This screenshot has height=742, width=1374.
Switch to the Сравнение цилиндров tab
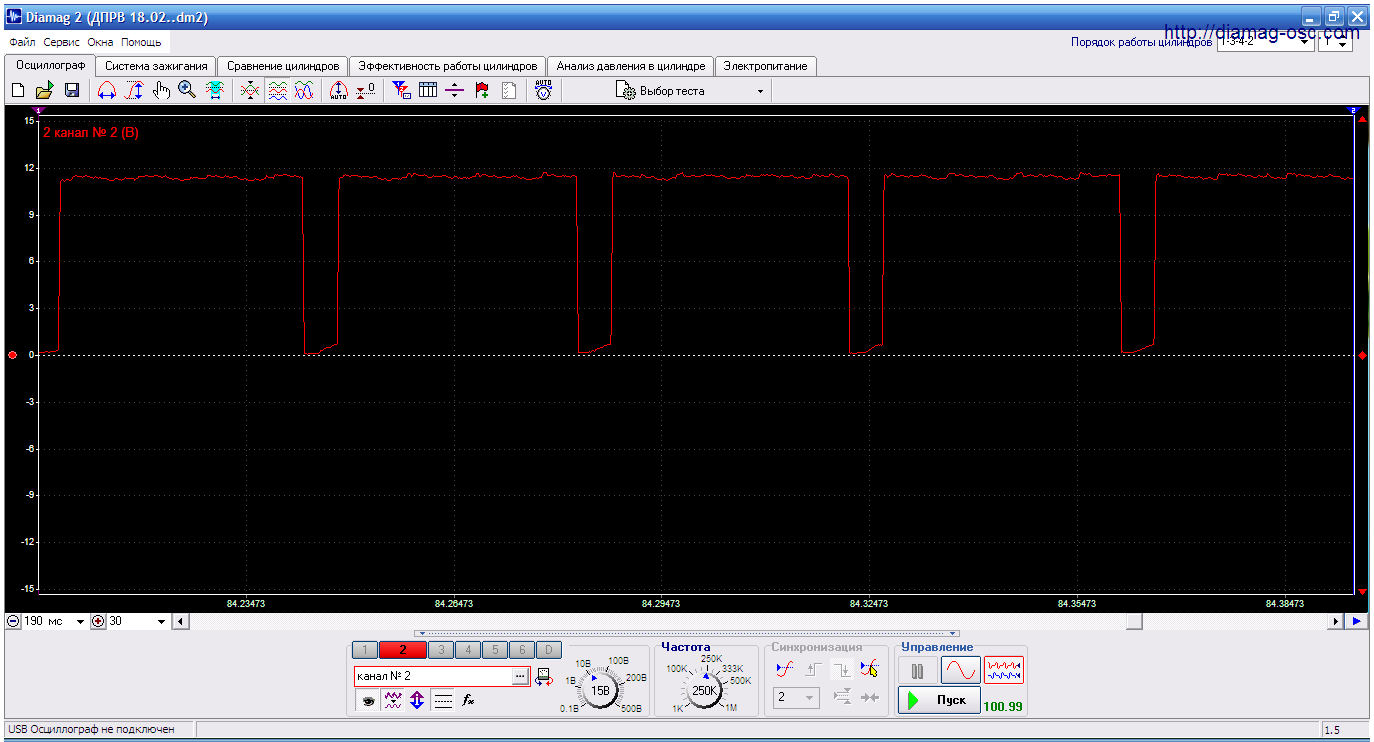point(283,66)
